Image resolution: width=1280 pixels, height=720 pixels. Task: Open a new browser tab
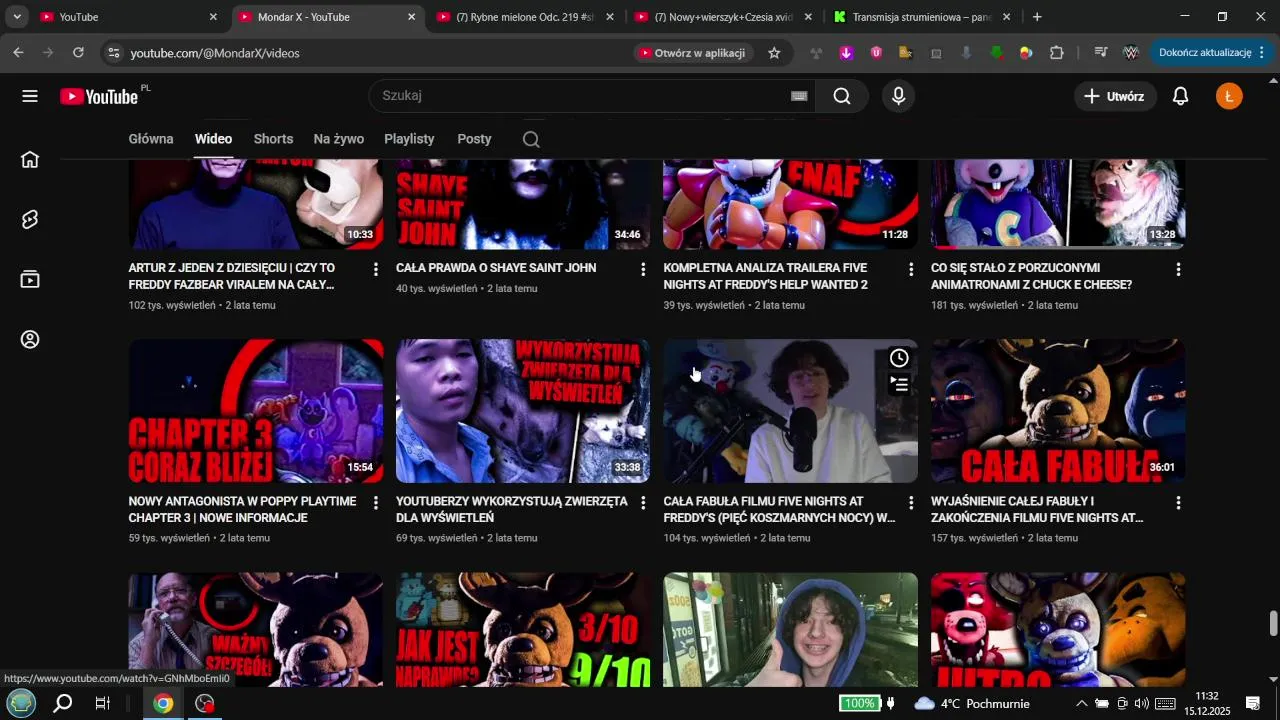click(x=1037, y=17)
